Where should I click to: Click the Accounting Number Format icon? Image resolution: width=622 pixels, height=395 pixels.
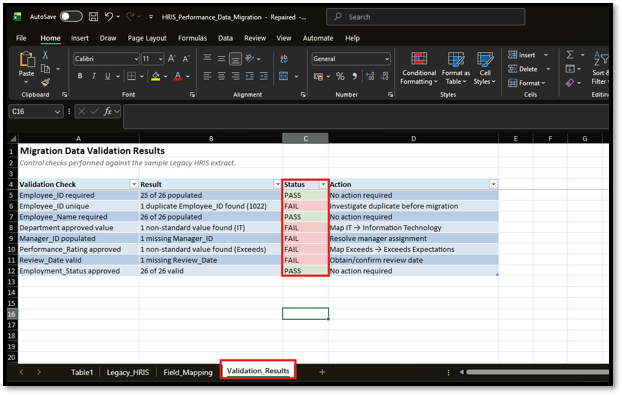319,76
